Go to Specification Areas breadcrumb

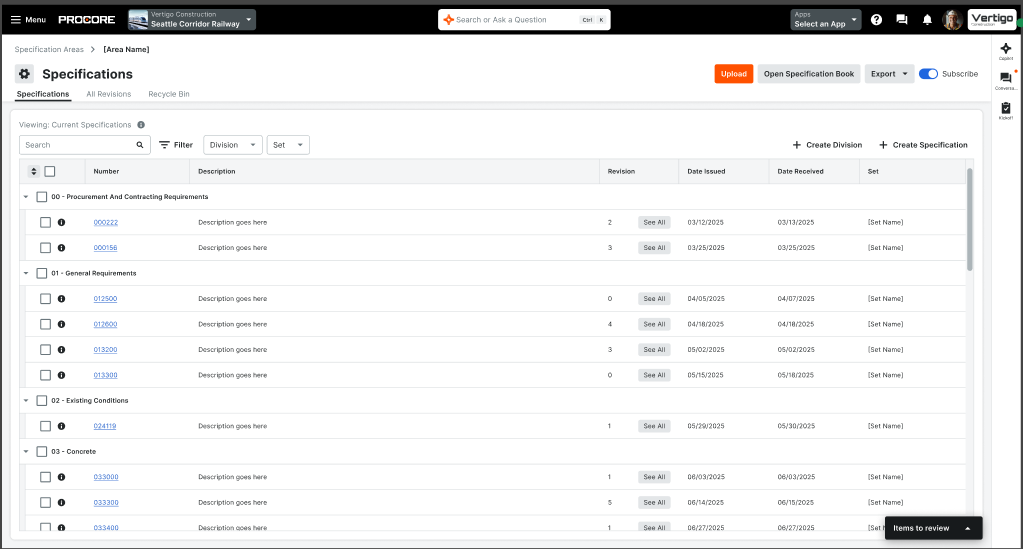pos(49,50)
